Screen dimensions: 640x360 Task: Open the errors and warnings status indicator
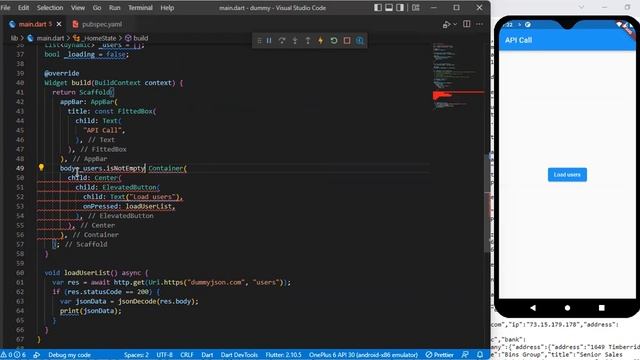[14, 355]
